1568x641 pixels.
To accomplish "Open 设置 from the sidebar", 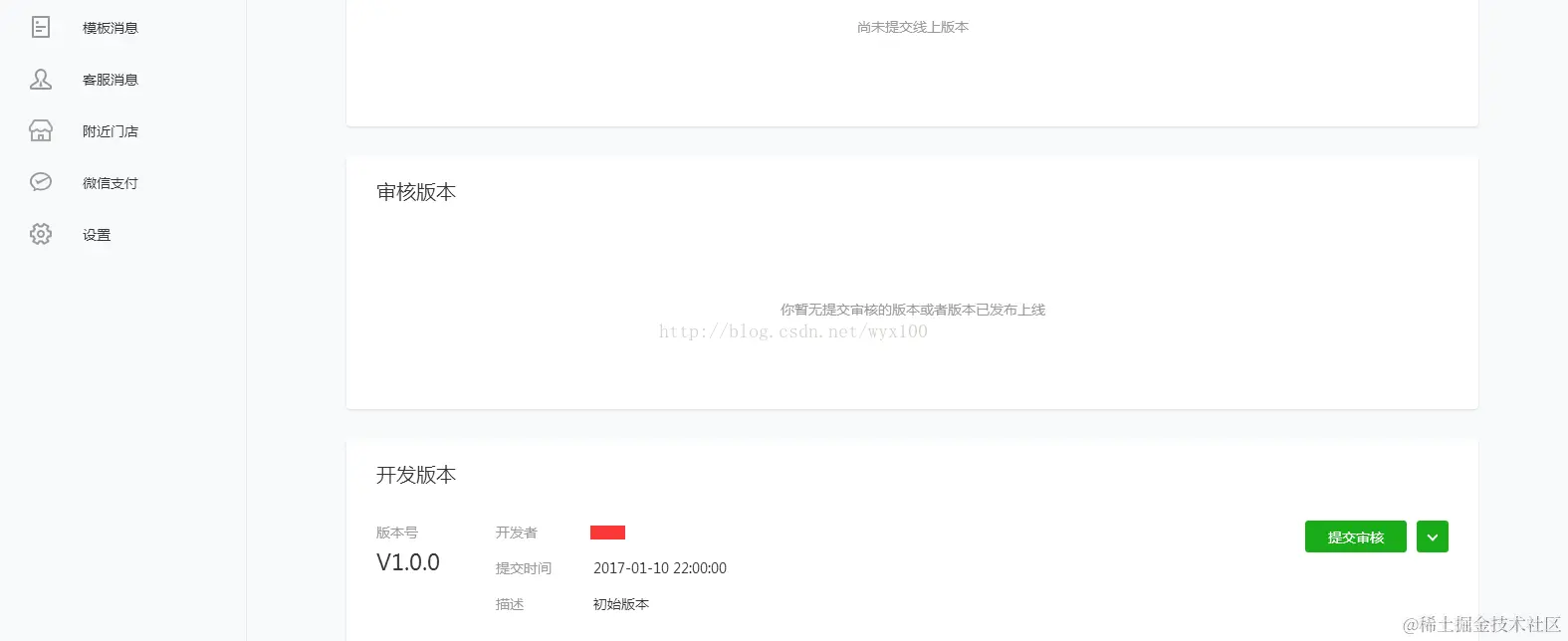I will click(x=97, y=235).
